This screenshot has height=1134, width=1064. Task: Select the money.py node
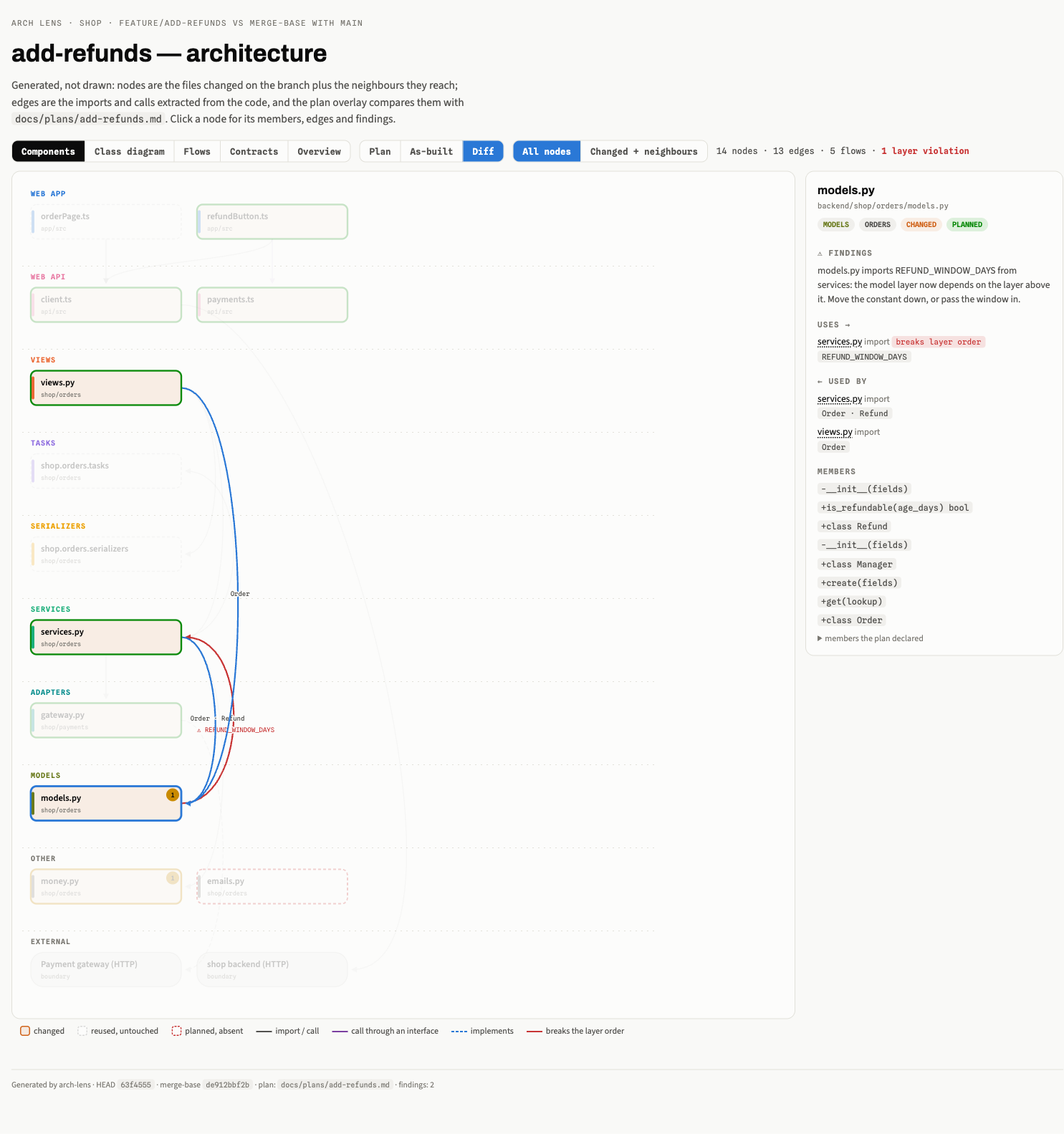106,886
